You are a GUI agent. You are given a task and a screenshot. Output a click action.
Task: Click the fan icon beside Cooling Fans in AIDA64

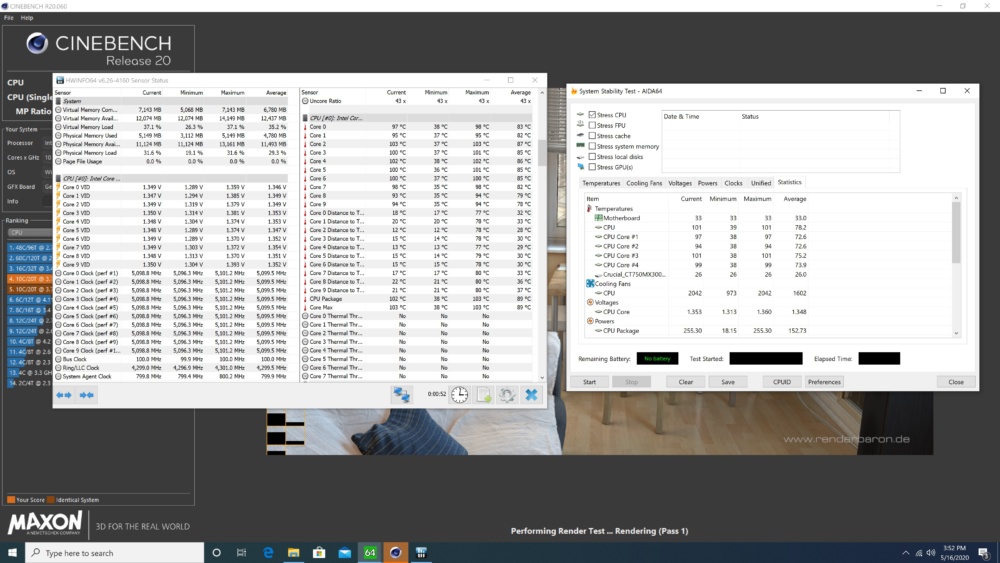(x=590, y=284)
